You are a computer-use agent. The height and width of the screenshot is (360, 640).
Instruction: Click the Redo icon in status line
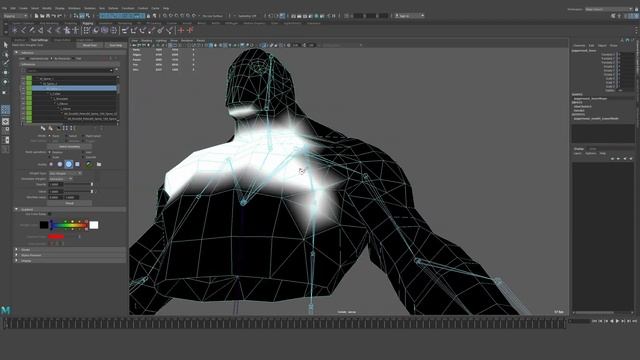click(x=59, y=16)
